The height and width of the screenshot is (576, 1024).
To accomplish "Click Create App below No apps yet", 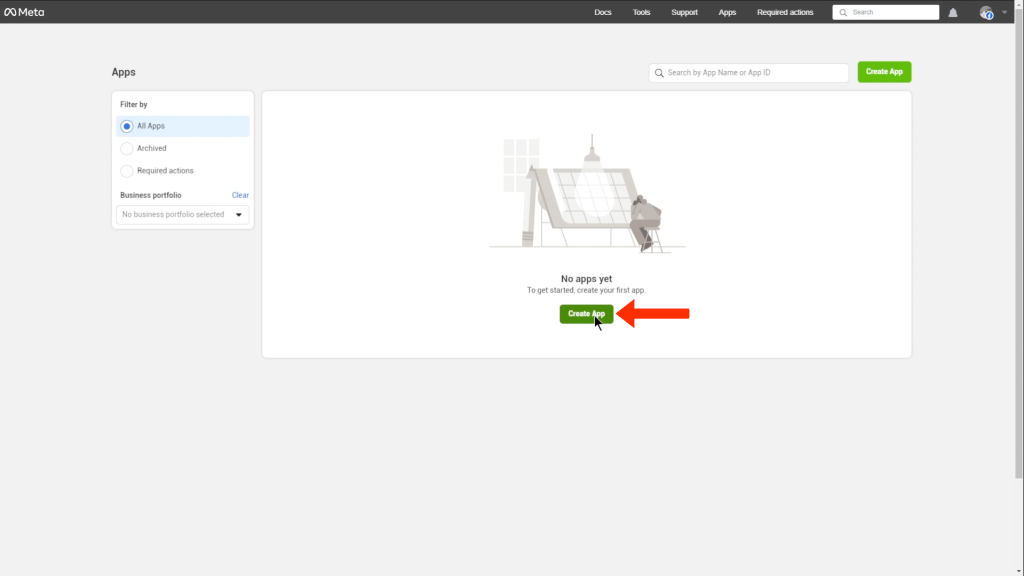I will click(586, 313).
